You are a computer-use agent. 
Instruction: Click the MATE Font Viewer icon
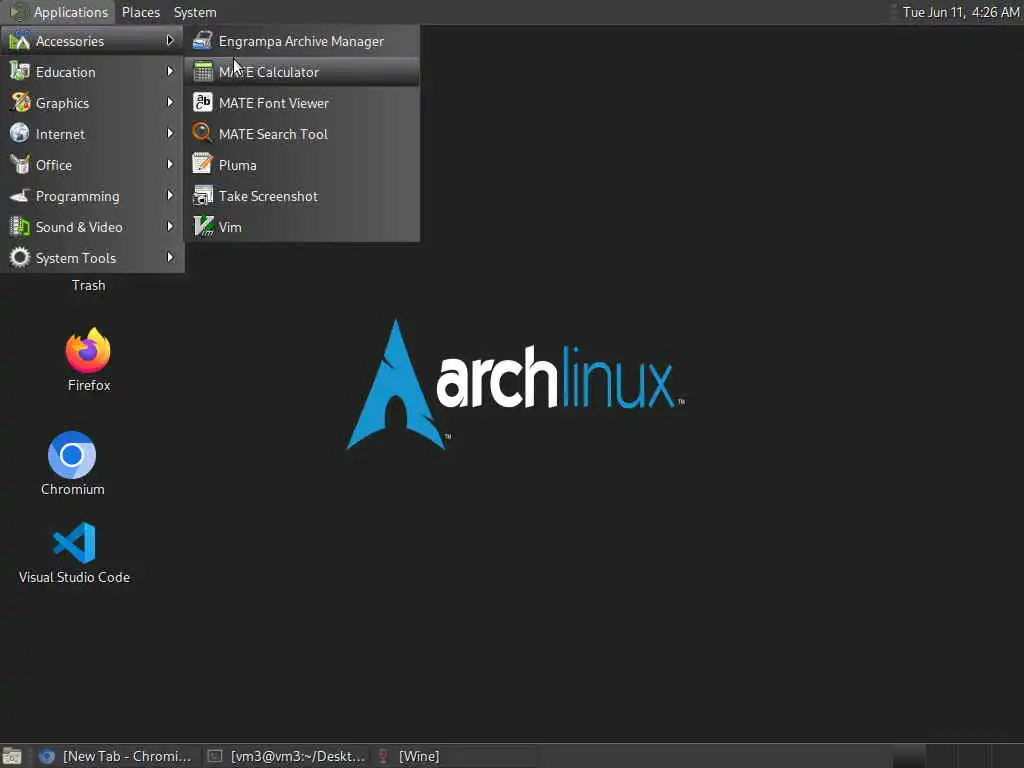click(202, 103)
